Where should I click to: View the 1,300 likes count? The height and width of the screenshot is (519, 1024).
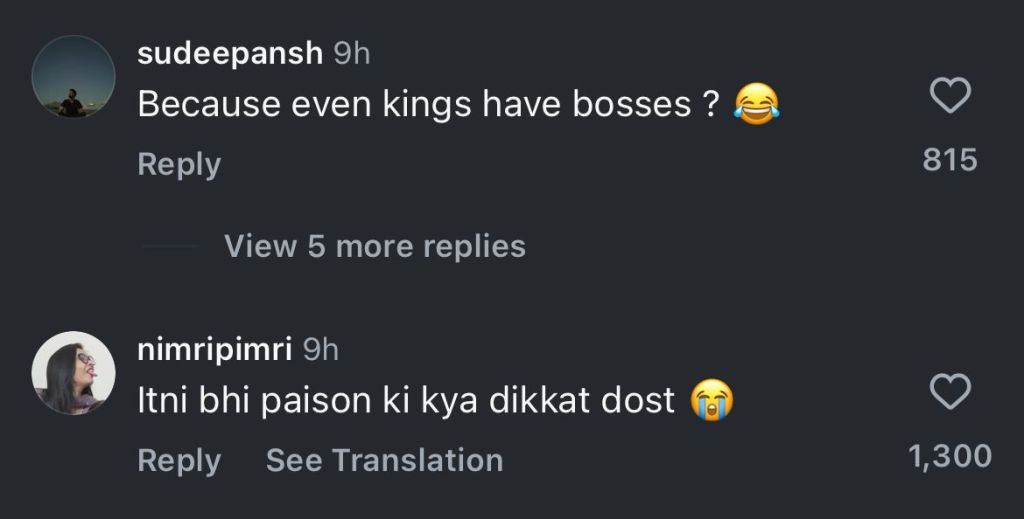point(950,457)
